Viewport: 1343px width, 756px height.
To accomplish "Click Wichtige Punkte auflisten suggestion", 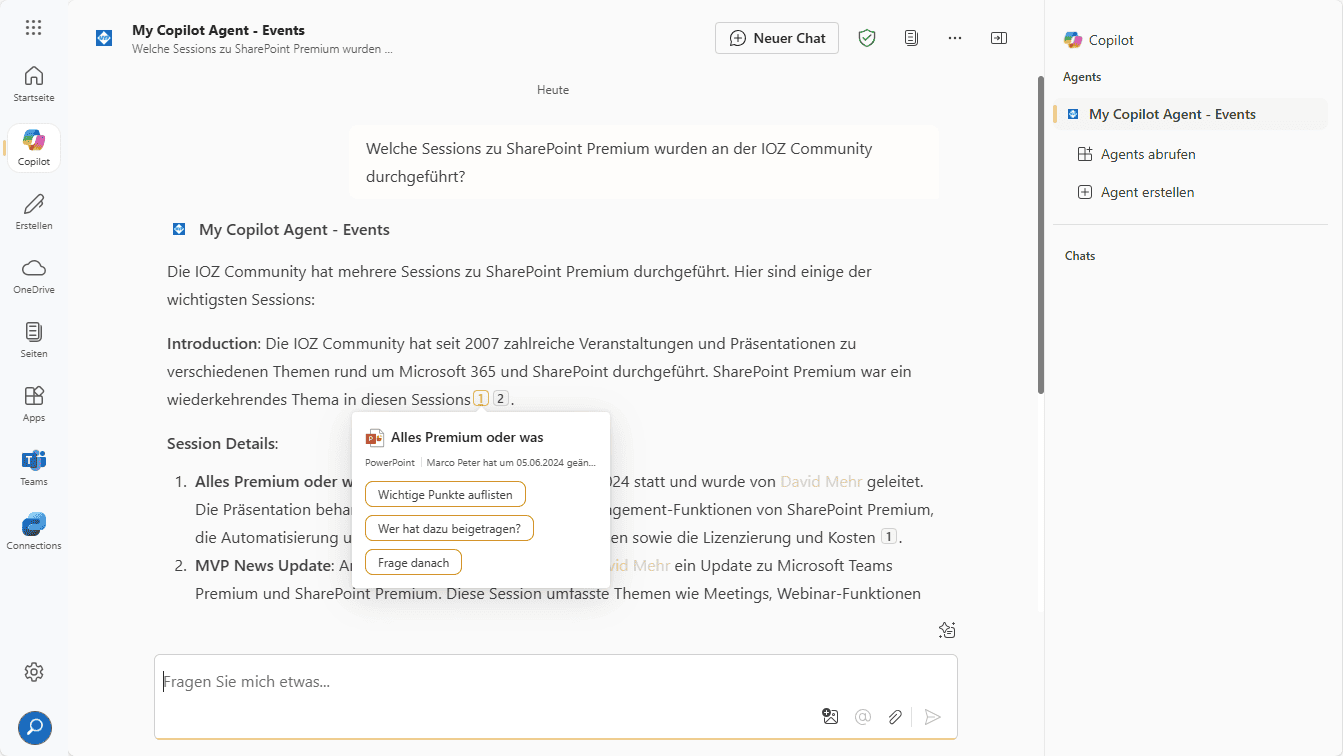I will coord(445,495).
